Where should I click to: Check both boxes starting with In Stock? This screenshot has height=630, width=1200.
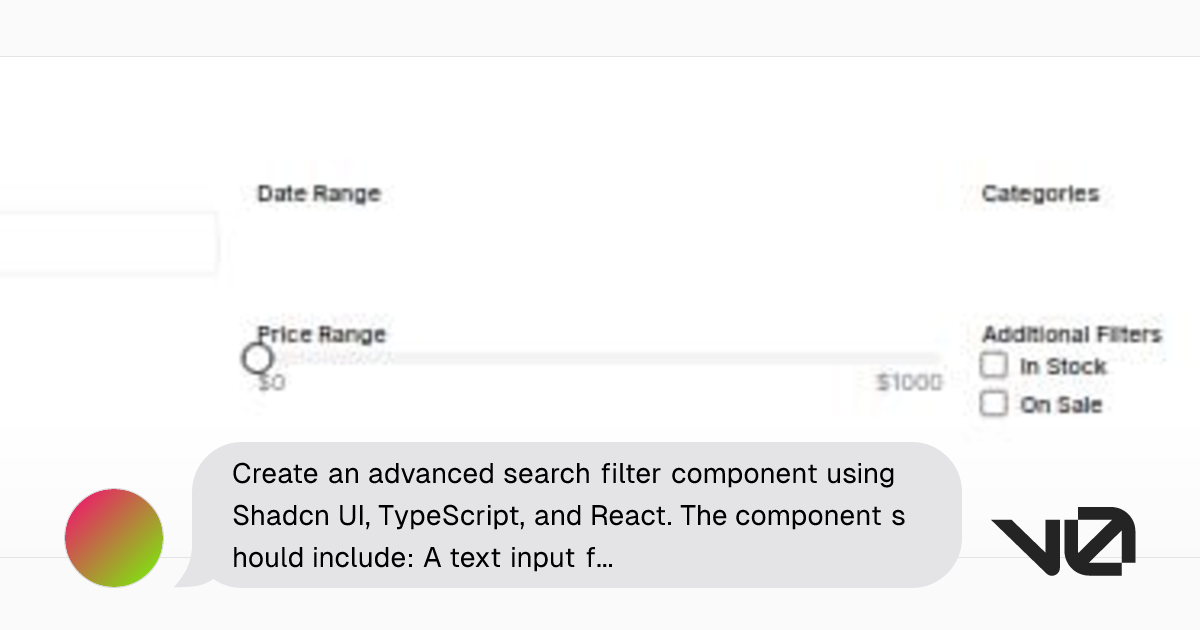click(x=993, y=365)
